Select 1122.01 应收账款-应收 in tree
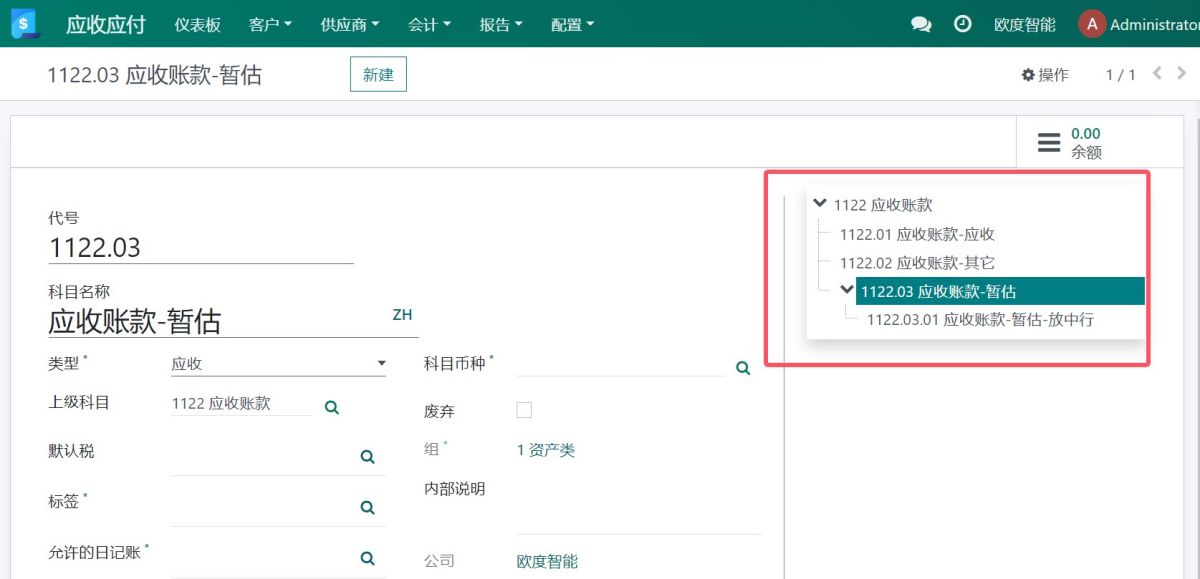Viewport: 1200px width, 579px height. (x=917, y=234)
